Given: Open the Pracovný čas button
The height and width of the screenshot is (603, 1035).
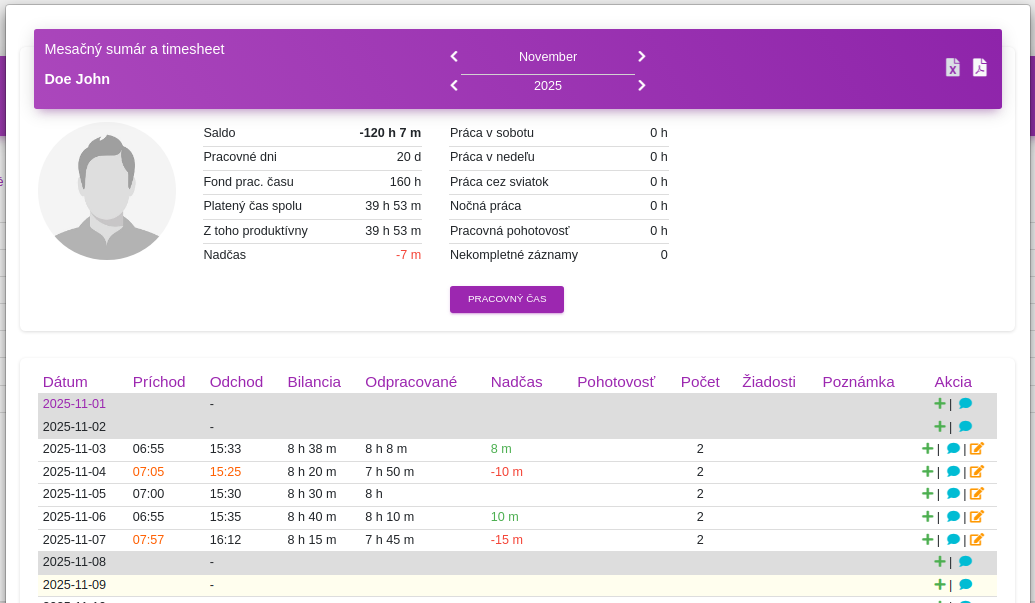Looking at the screenshot, I should [x=507, y=300].
